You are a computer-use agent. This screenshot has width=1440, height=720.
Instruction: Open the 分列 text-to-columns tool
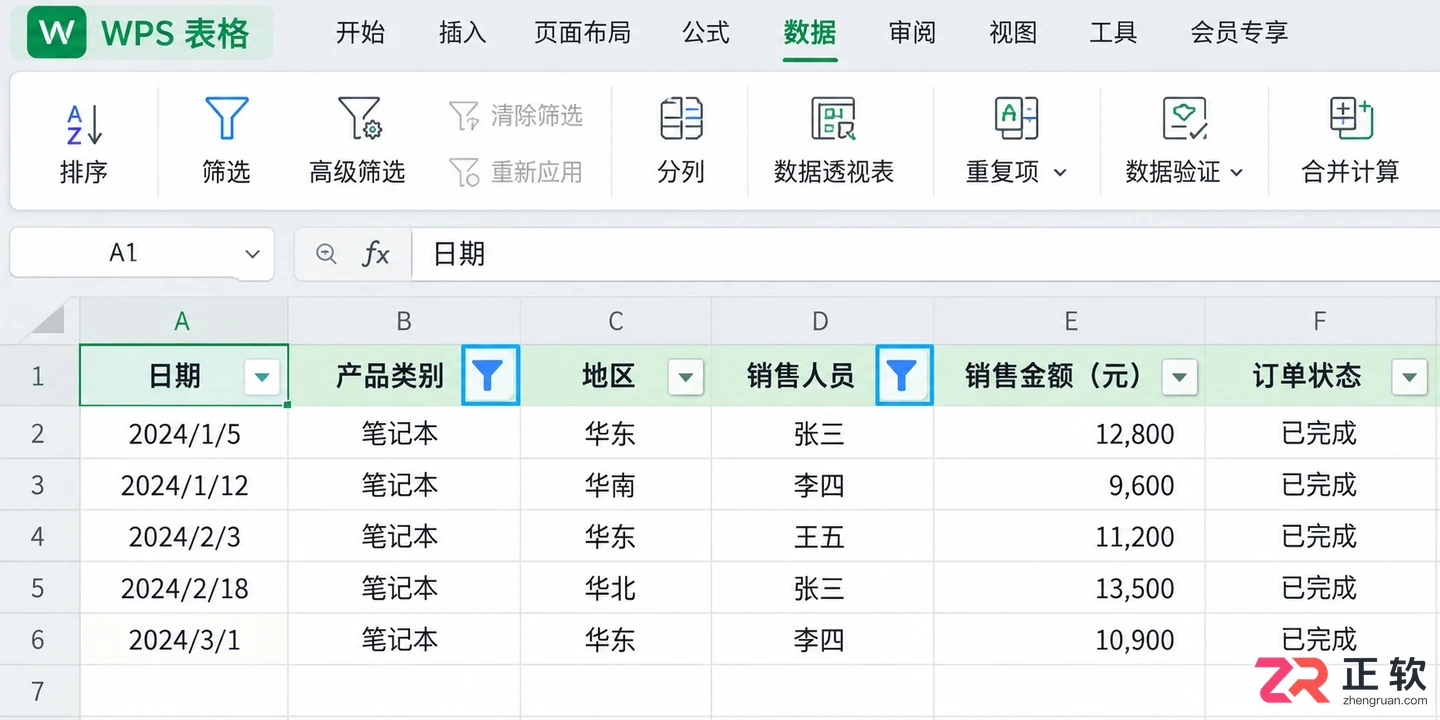tap(681, 140)
